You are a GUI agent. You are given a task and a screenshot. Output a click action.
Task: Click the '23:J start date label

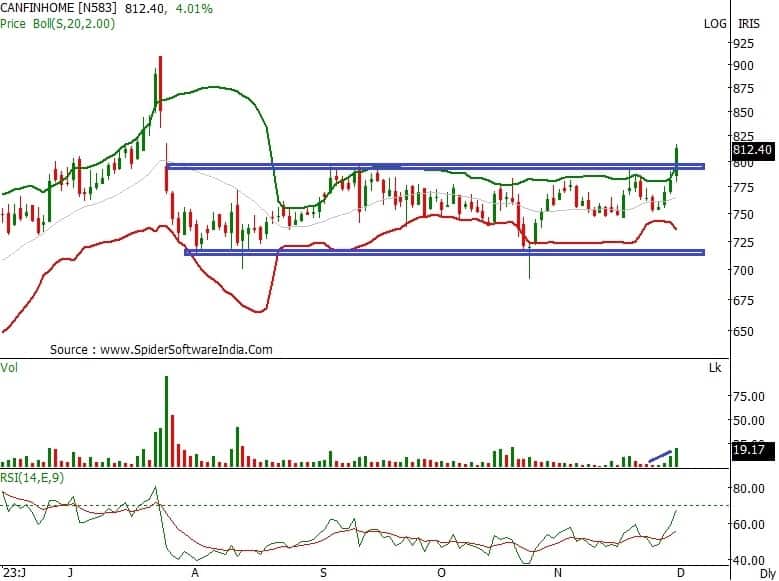click(14, 572)
